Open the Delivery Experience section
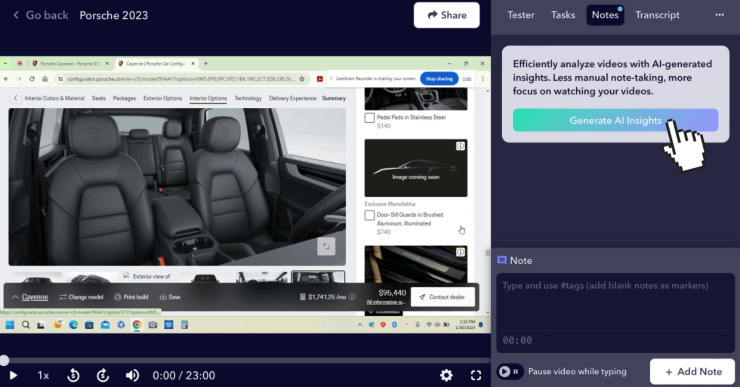Screen dimensions: 740x387 [293, 98]
